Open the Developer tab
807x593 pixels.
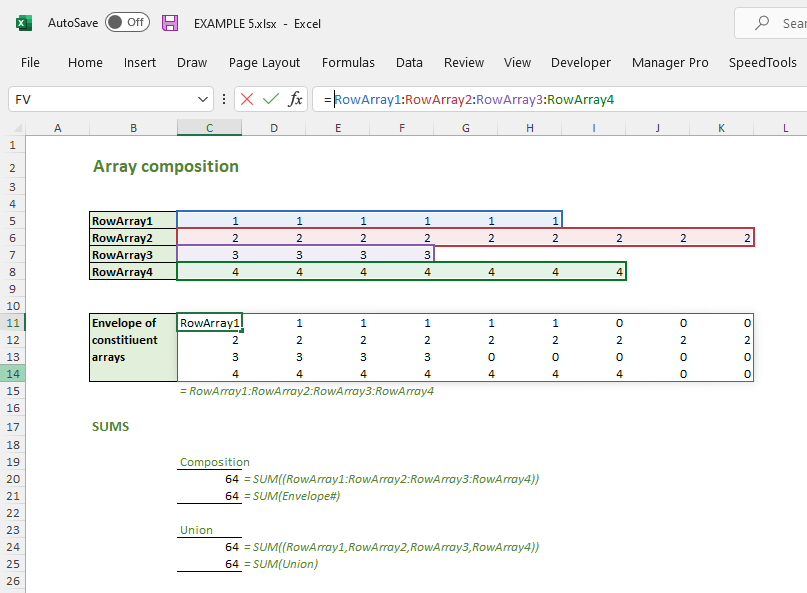click(x=581, y=62)
